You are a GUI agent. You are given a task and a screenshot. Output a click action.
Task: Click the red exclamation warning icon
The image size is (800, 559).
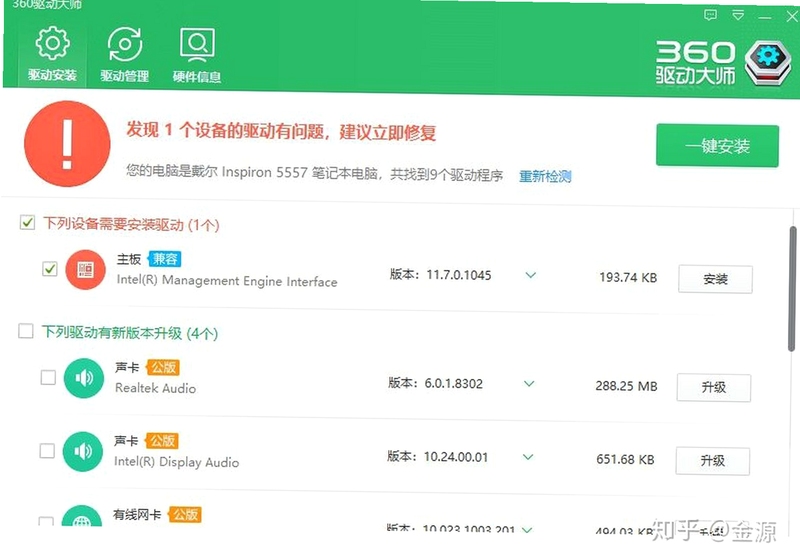pos(67,144)
